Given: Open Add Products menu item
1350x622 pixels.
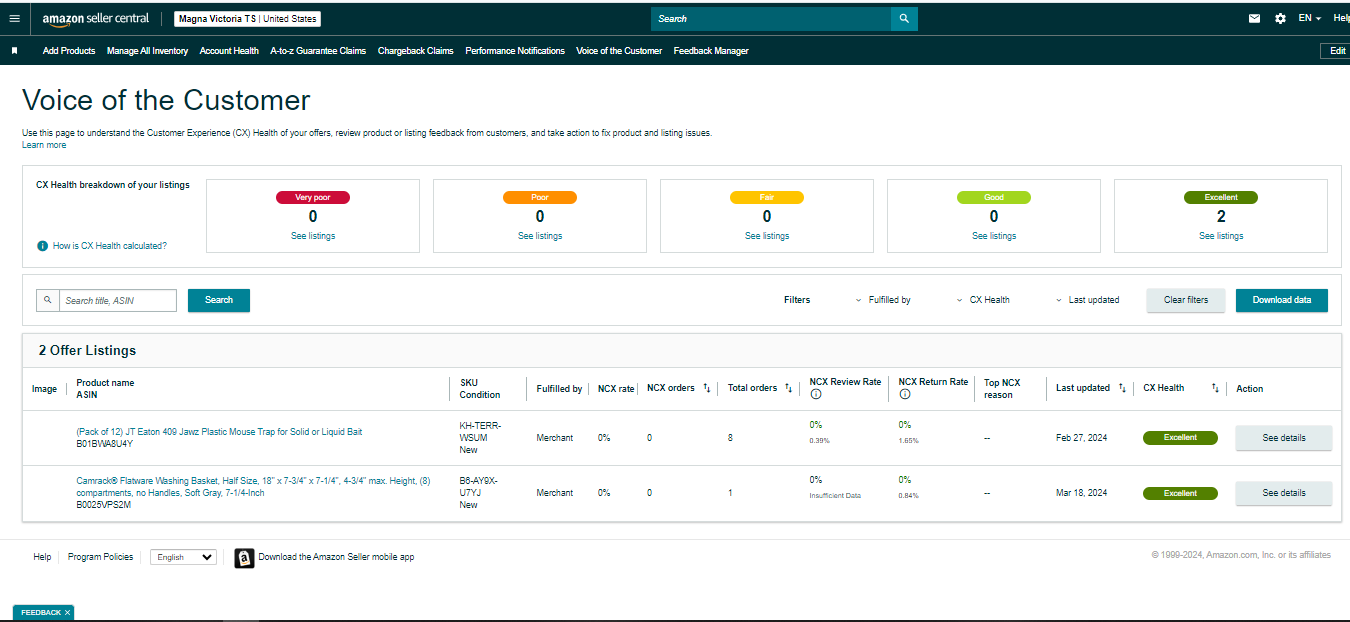Looking at the screenshot, I should point(69,51).
